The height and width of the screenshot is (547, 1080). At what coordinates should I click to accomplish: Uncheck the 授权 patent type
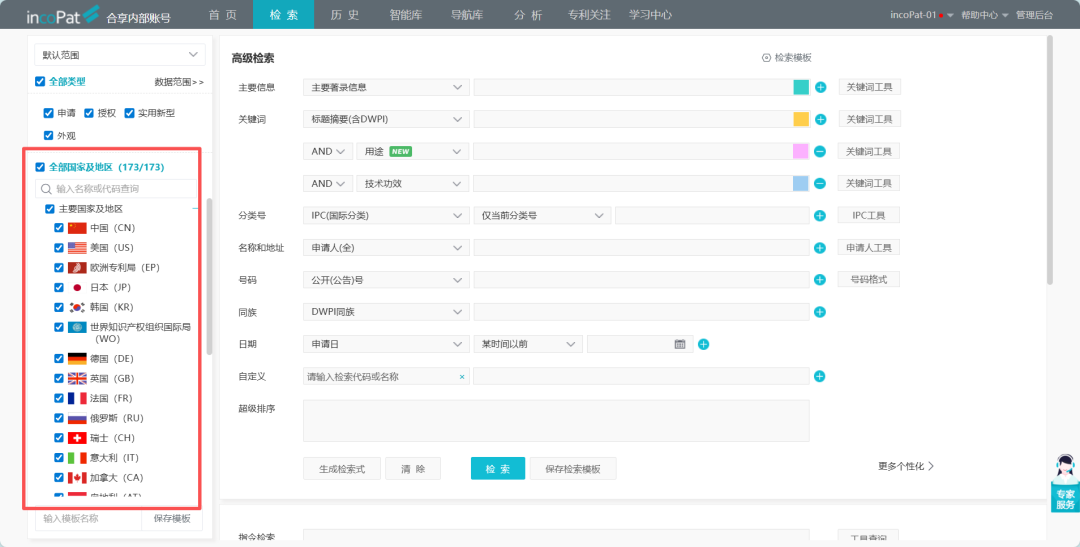(89, 113)
